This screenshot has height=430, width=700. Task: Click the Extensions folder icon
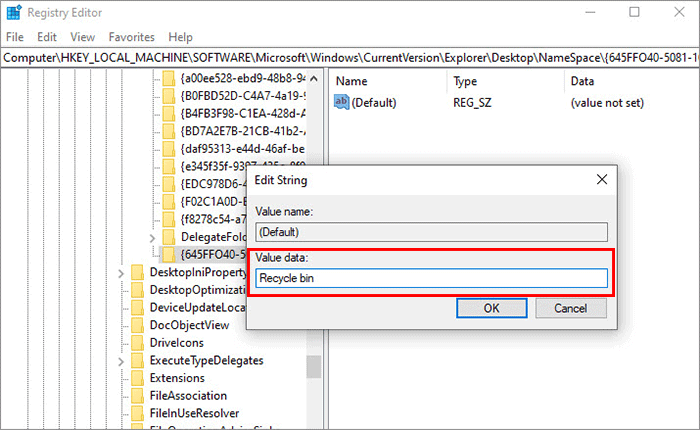138,378
